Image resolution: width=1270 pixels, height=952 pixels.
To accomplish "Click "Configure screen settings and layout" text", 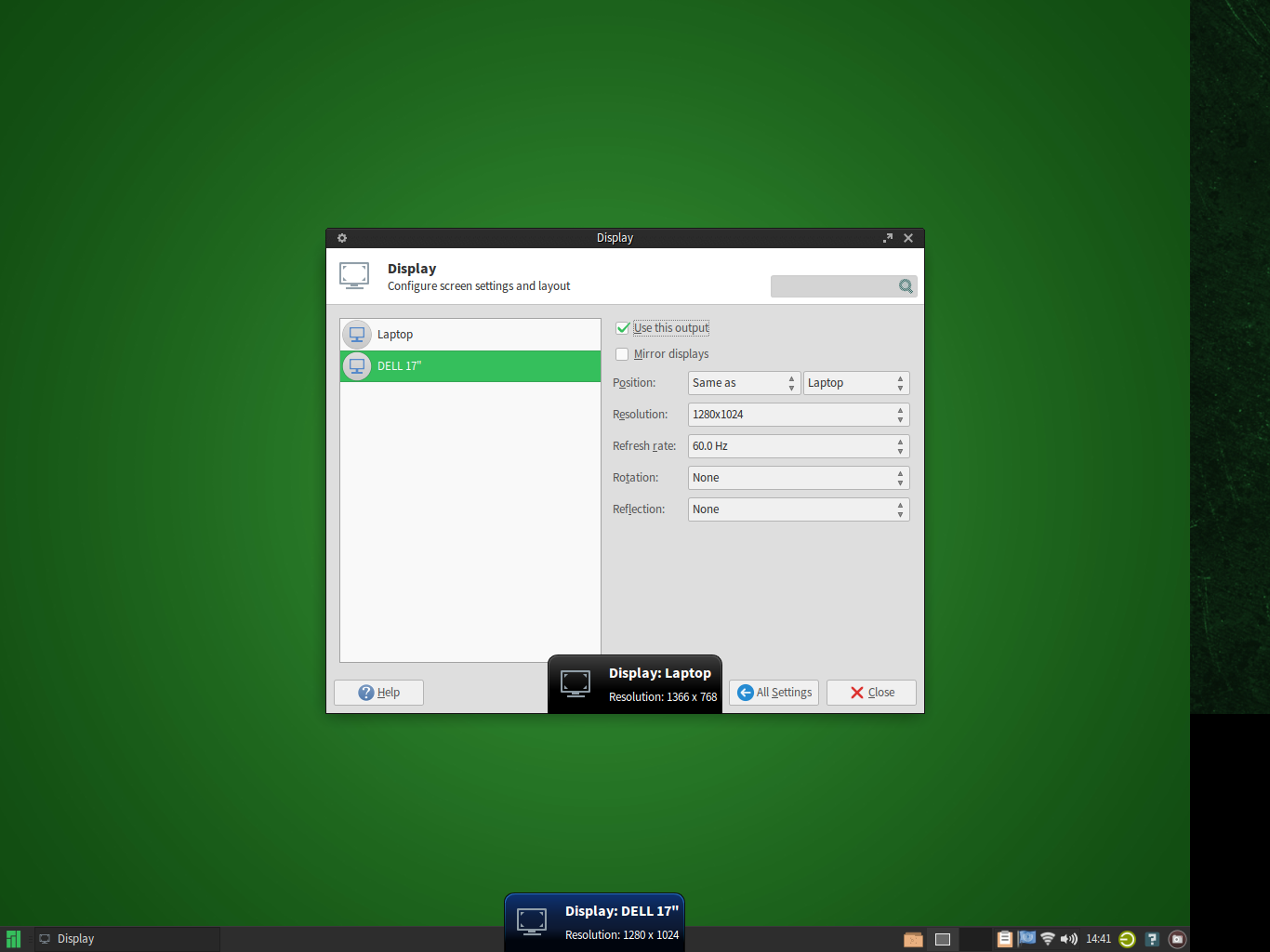I will click(479, 286).
